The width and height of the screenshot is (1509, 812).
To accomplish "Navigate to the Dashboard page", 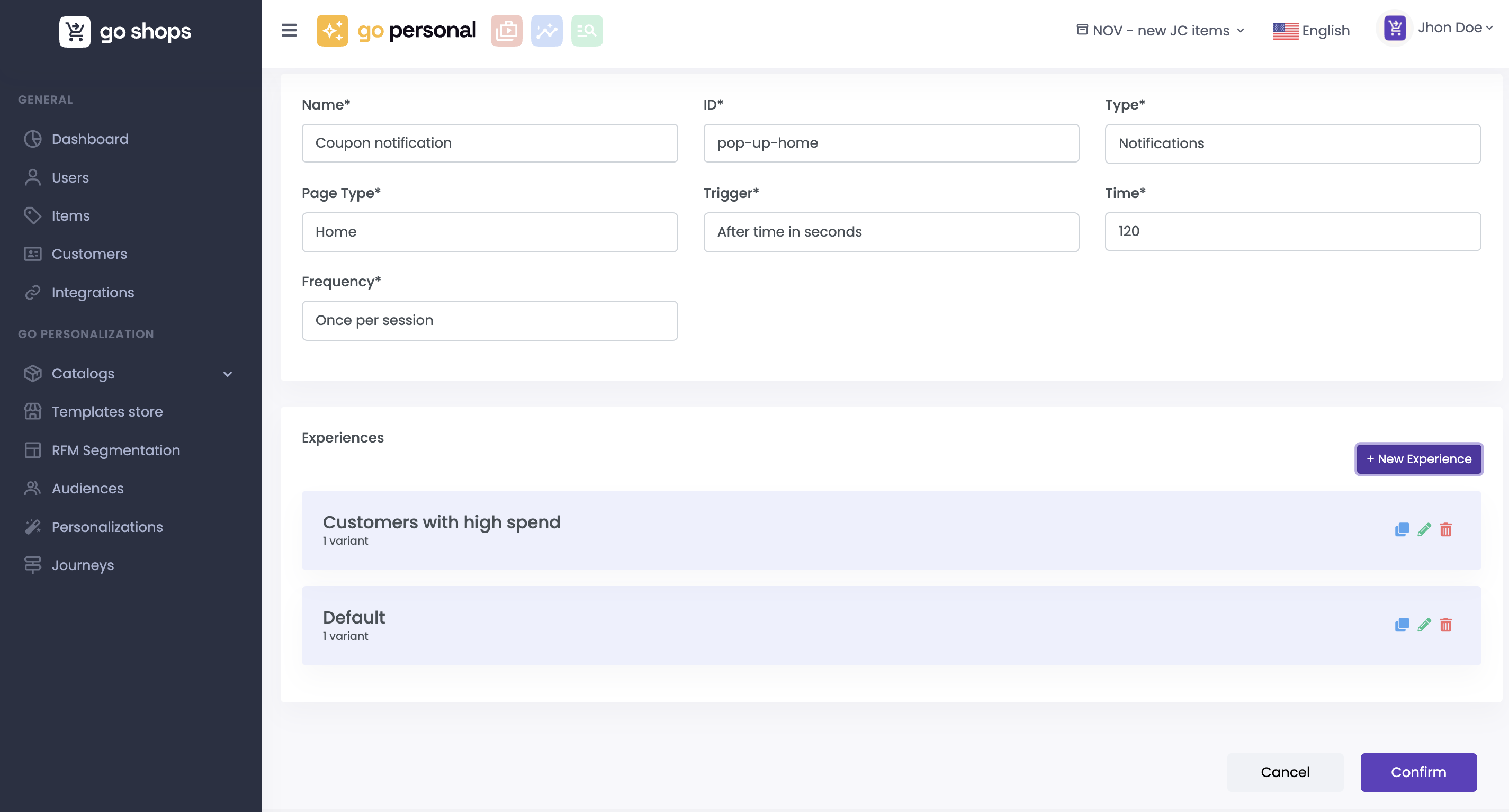I will [x=89, y=139].
